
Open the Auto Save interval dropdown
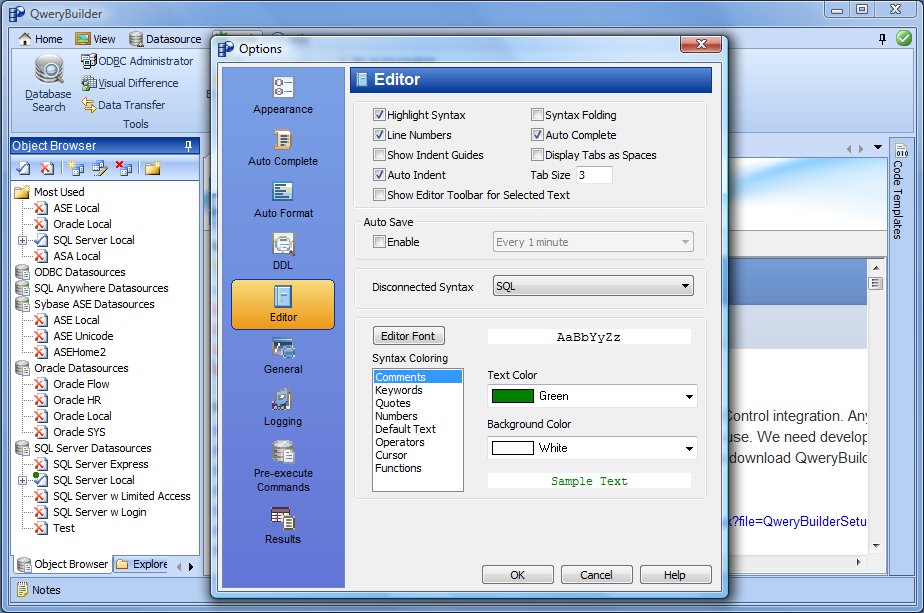point(593,242)
